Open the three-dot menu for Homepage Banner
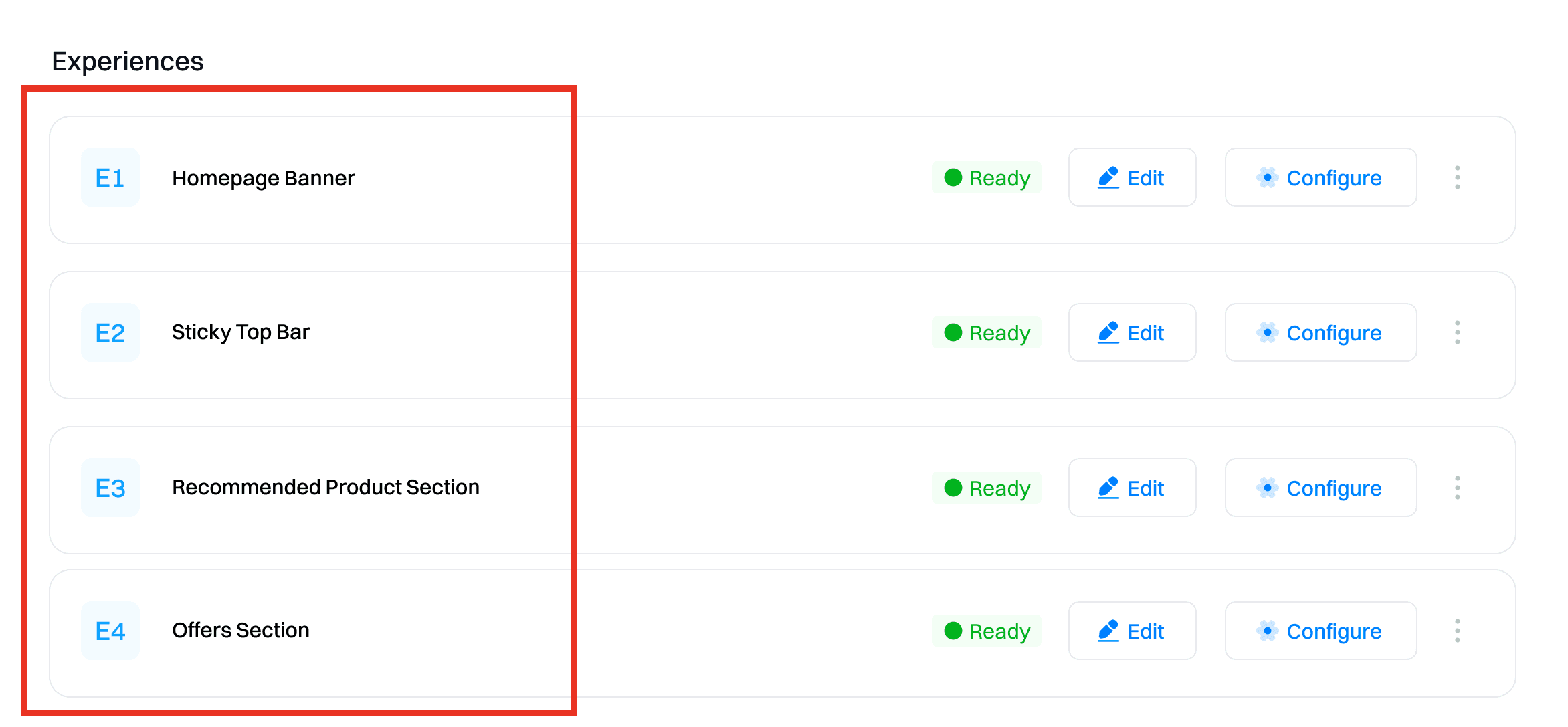 1458,177
